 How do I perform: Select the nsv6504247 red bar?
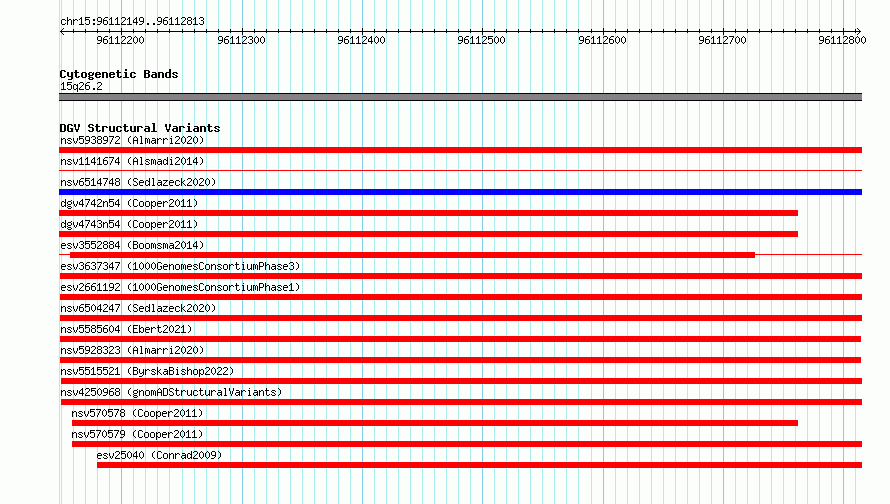point(460,318)
